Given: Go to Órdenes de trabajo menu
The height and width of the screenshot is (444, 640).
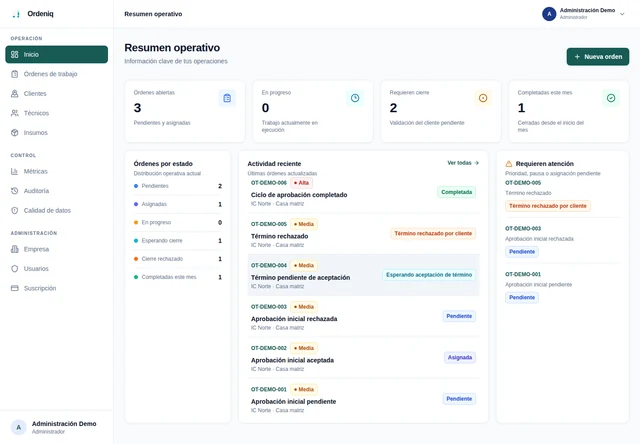Looking at the screenshot, I should (x=56, y=74).
